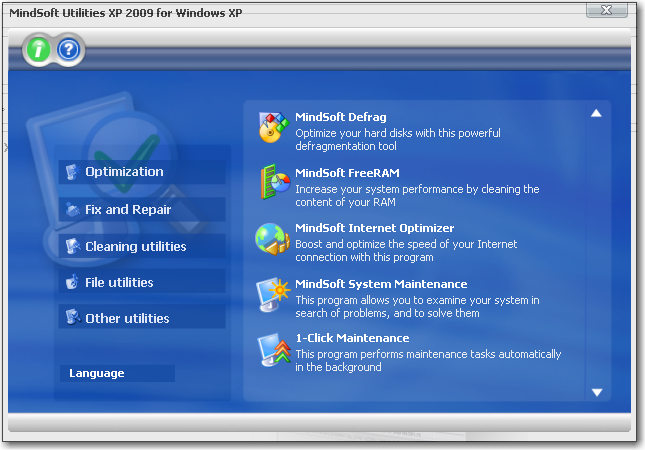Click the MindSoft FreeRAM memory icon

(x=275, y=182)
